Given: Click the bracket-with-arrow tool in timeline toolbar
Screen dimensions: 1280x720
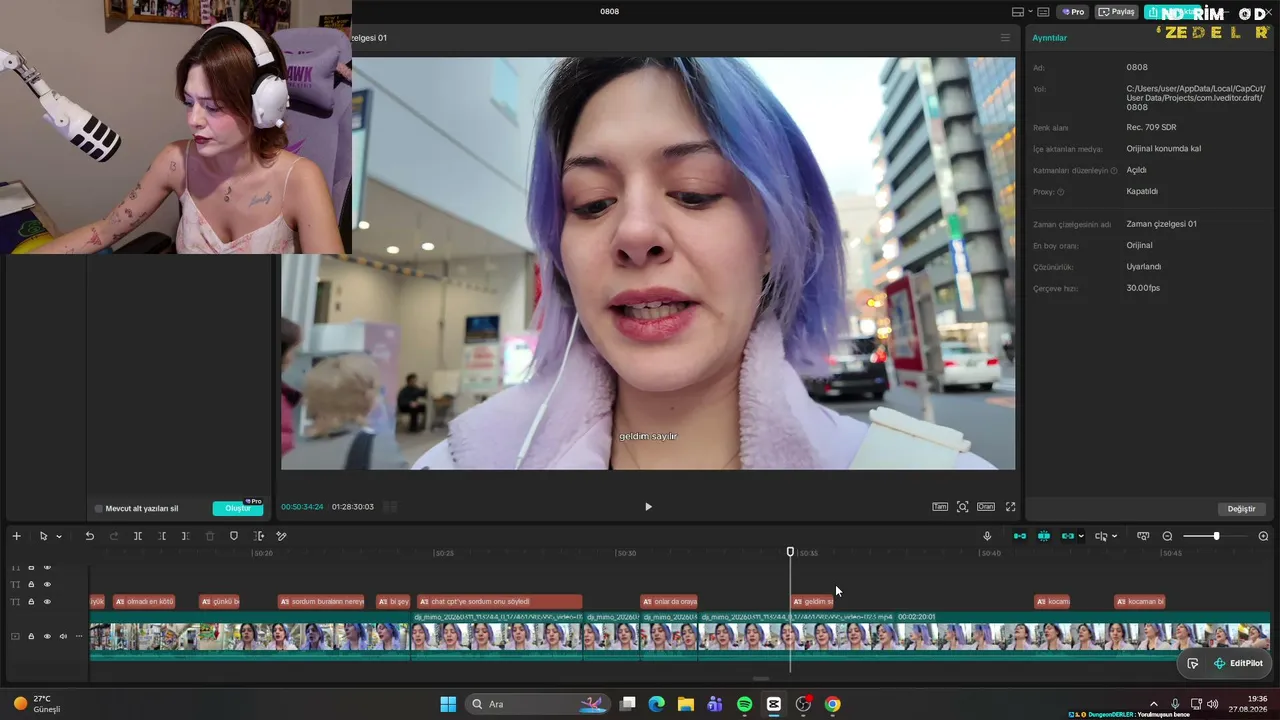Looking at the screenshot, I should pos(259,536).
